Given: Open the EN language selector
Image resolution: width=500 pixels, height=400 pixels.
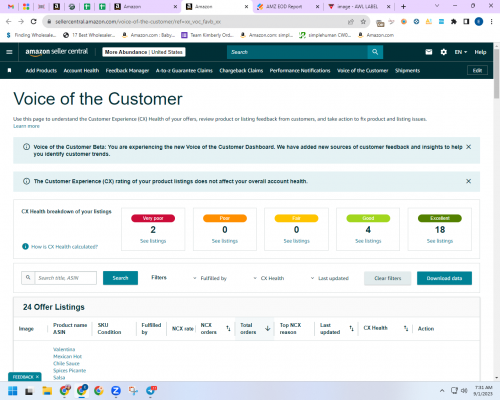Looking at the screenshot, I should point(461,52).
